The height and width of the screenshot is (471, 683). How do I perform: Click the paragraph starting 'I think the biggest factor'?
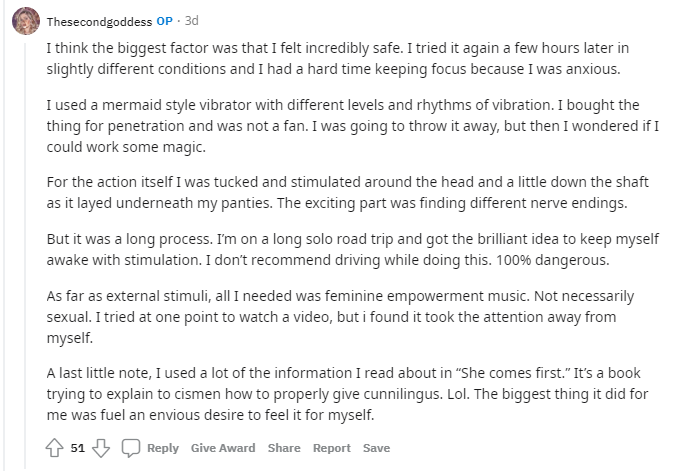click(338, 58)
